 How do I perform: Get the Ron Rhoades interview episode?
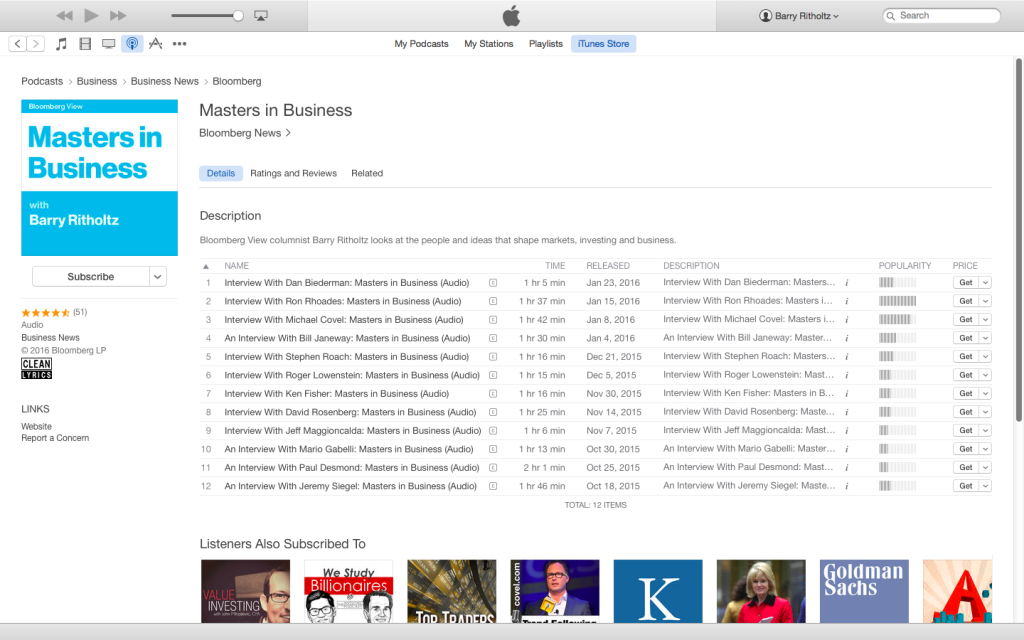pyautogui.click(x=965, y=301)
